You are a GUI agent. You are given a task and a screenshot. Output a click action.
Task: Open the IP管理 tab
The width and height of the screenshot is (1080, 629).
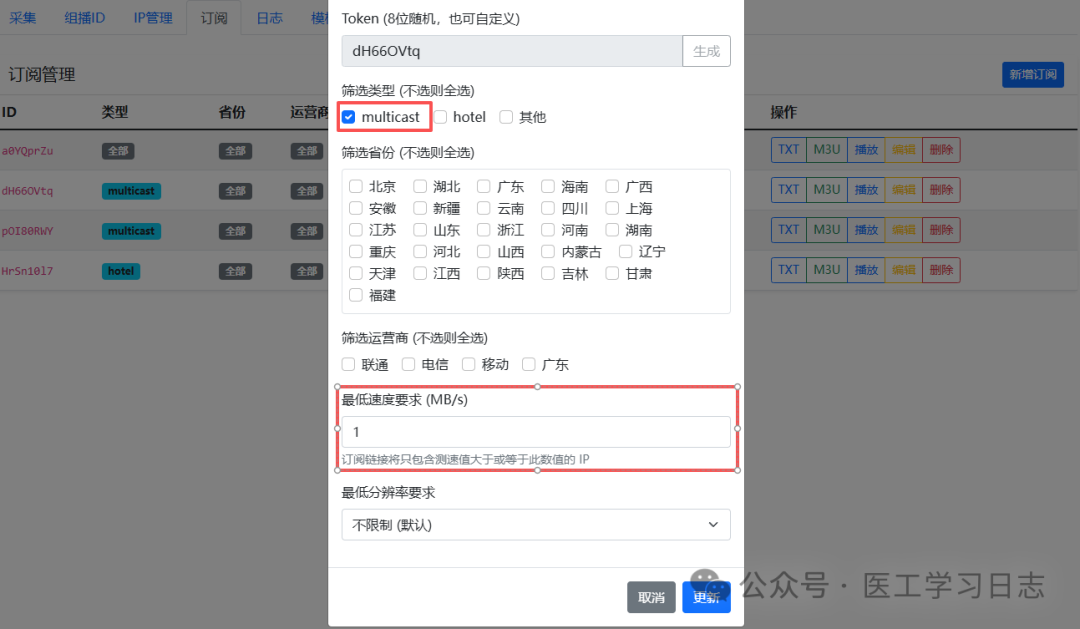pyautogui.click(x=153, y=17)
